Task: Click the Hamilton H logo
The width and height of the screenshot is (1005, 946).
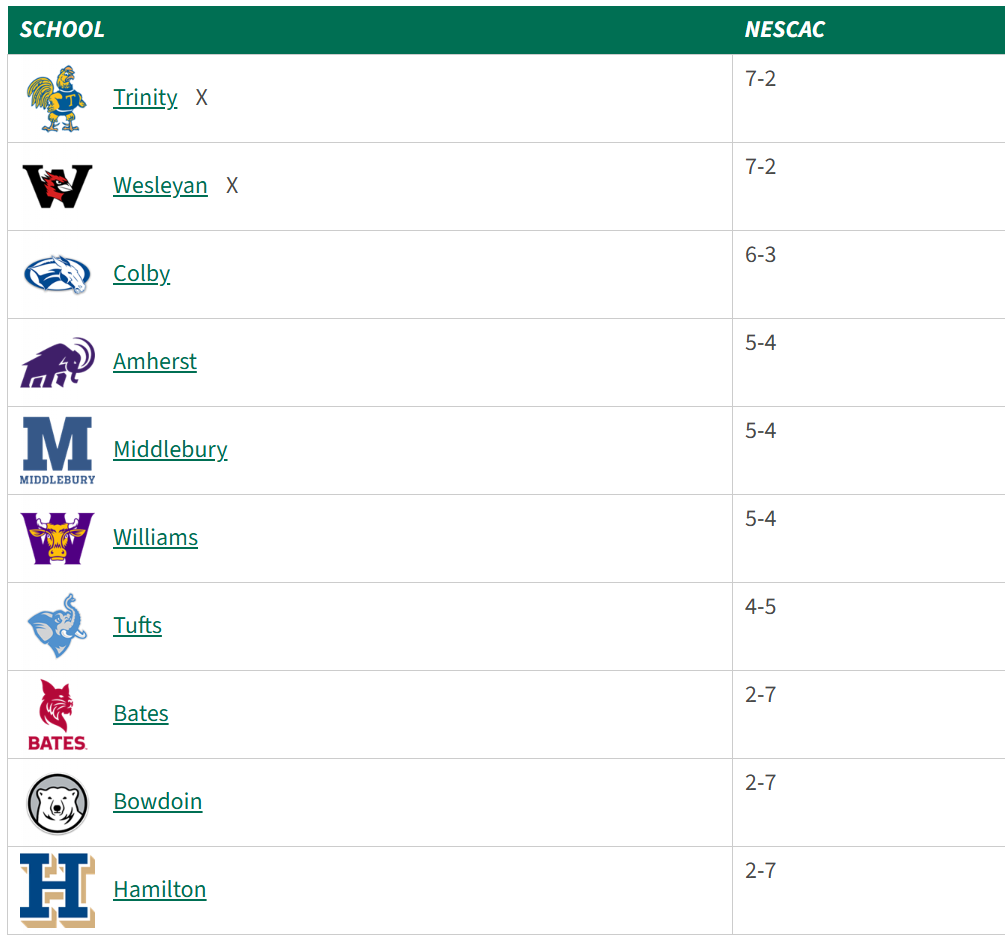Action: pos(57,890)
